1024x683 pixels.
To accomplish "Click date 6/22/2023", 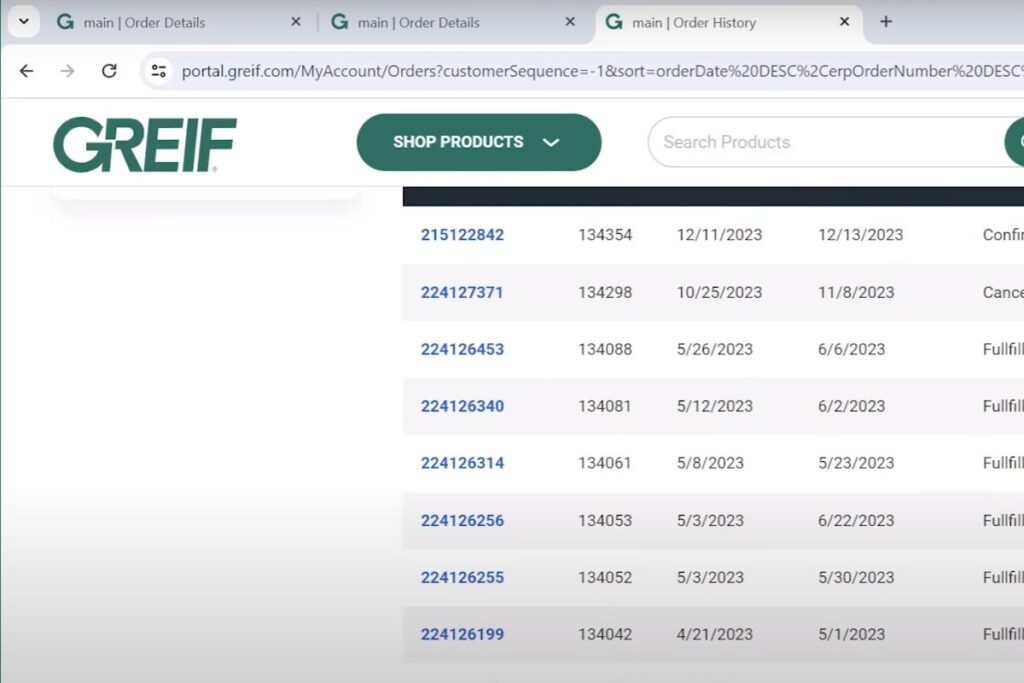I will point(856,520).
